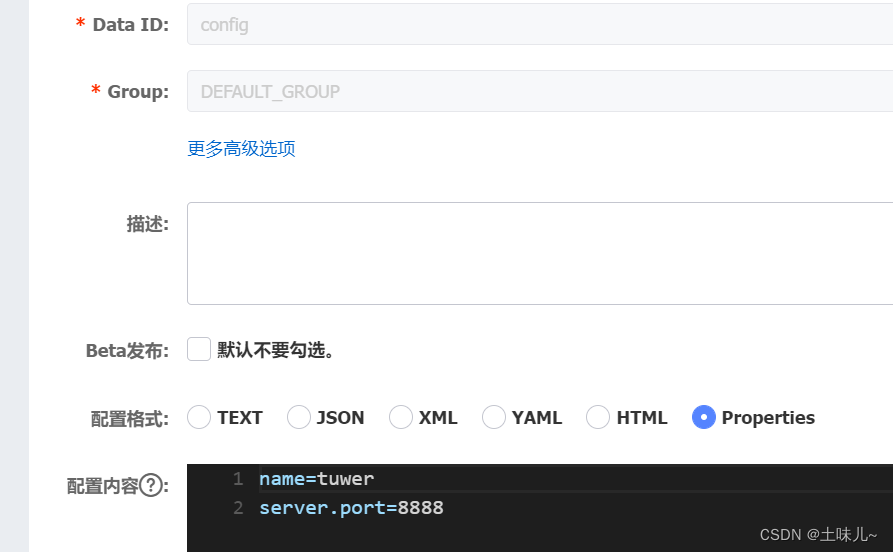Screen dimensions: 893x552
Task: Select the JSON format radio button
Action: [x=298, y=417]
